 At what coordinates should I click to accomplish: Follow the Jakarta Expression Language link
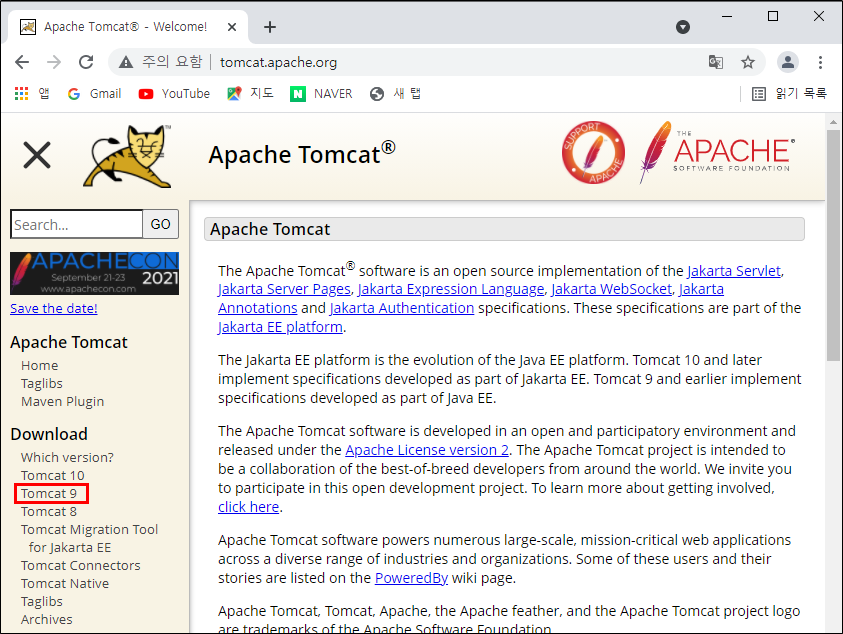[451, 289]
